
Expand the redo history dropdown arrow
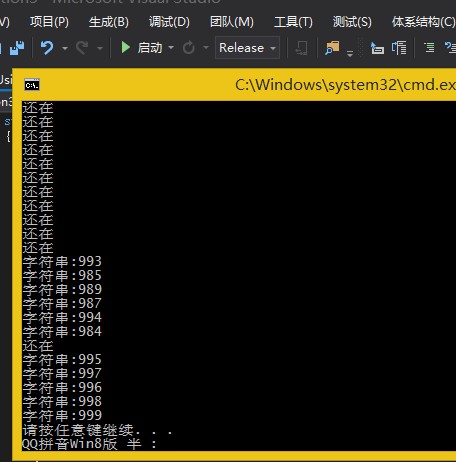point(100,48)
